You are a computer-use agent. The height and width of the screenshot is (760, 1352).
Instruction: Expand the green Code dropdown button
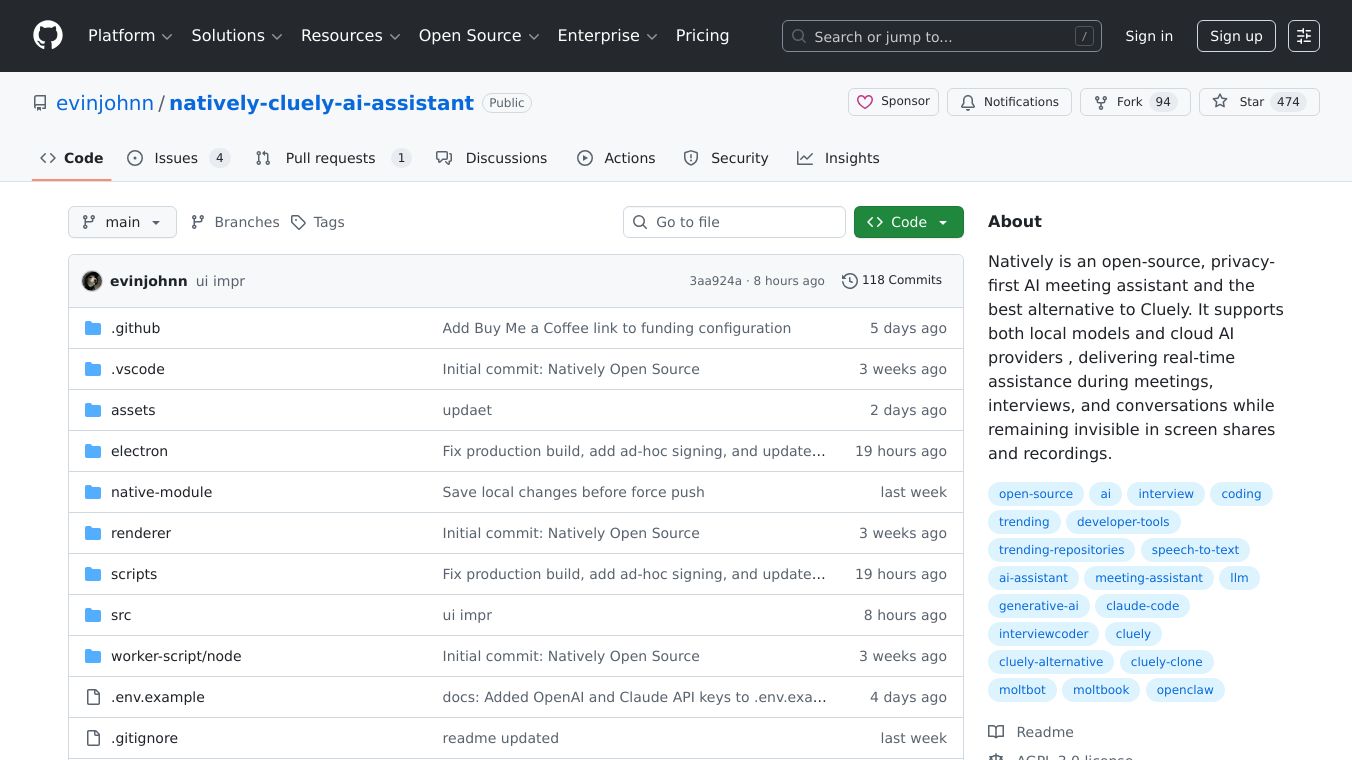(x=908, y=222)
